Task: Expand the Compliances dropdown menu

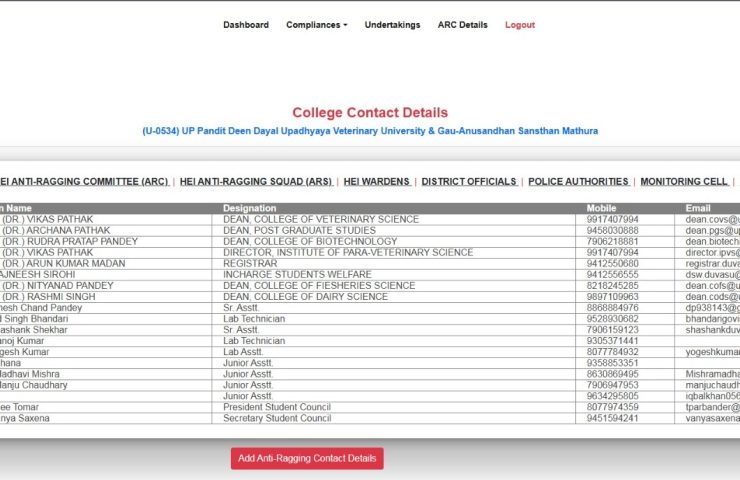Action: click(316, 25)
